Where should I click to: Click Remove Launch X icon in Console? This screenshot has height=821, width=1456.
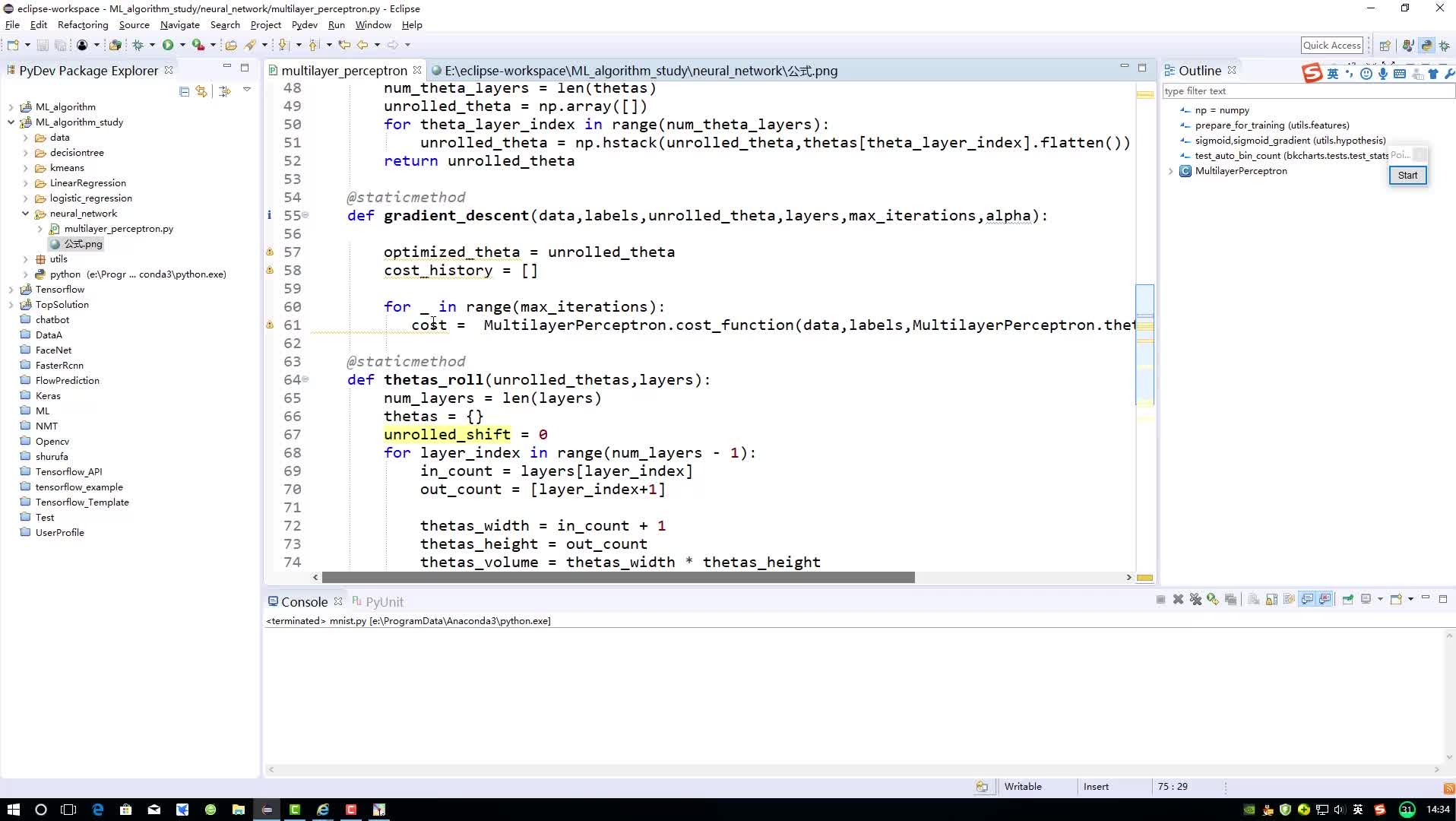[x=1178, y=600]
